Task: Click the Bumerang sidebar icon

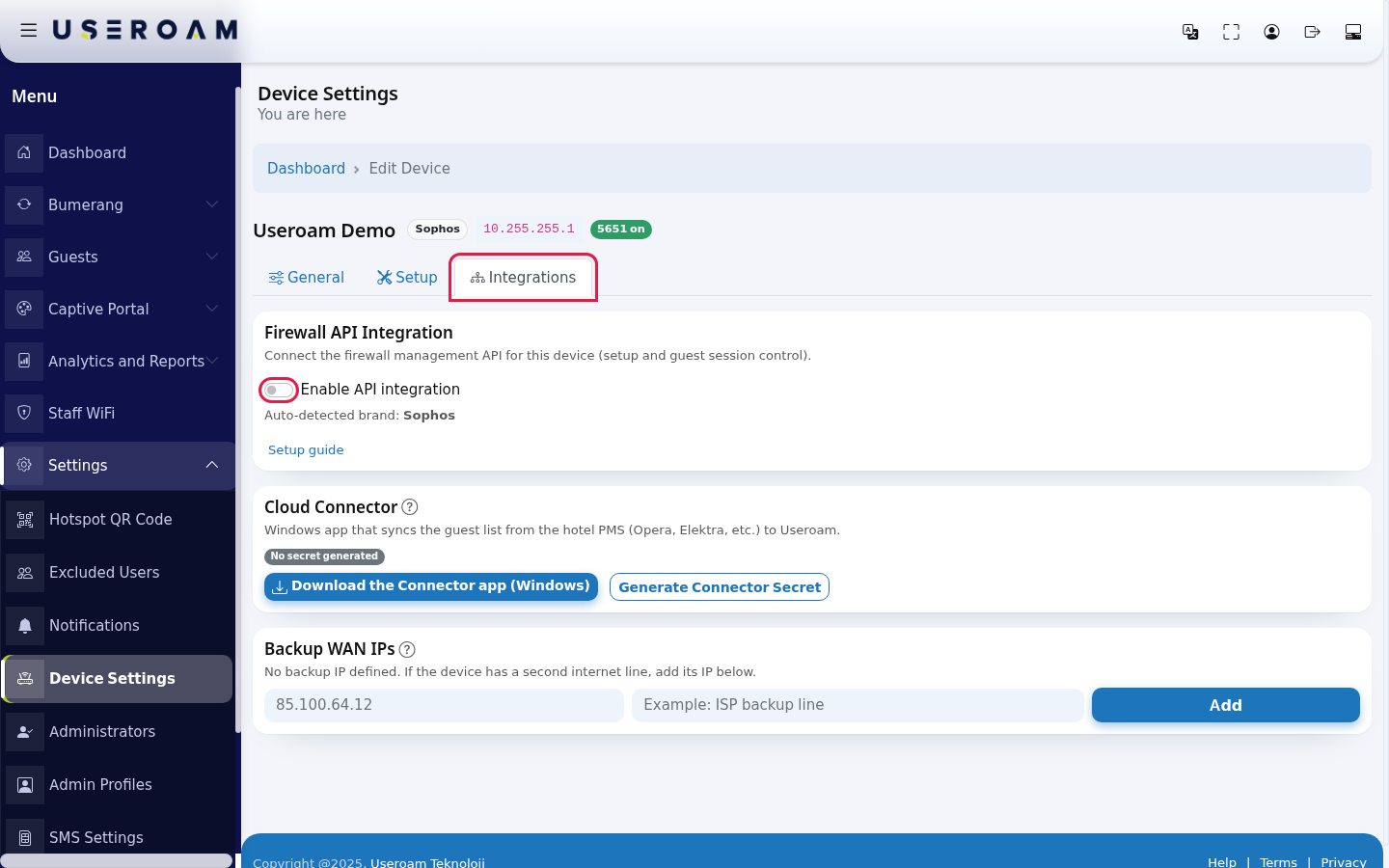Action: [x=24, y=204]
